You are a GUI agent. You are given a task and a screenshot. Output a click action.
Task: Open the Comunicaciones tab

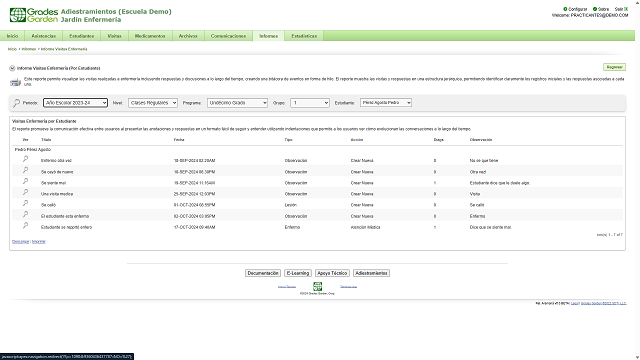228,36
